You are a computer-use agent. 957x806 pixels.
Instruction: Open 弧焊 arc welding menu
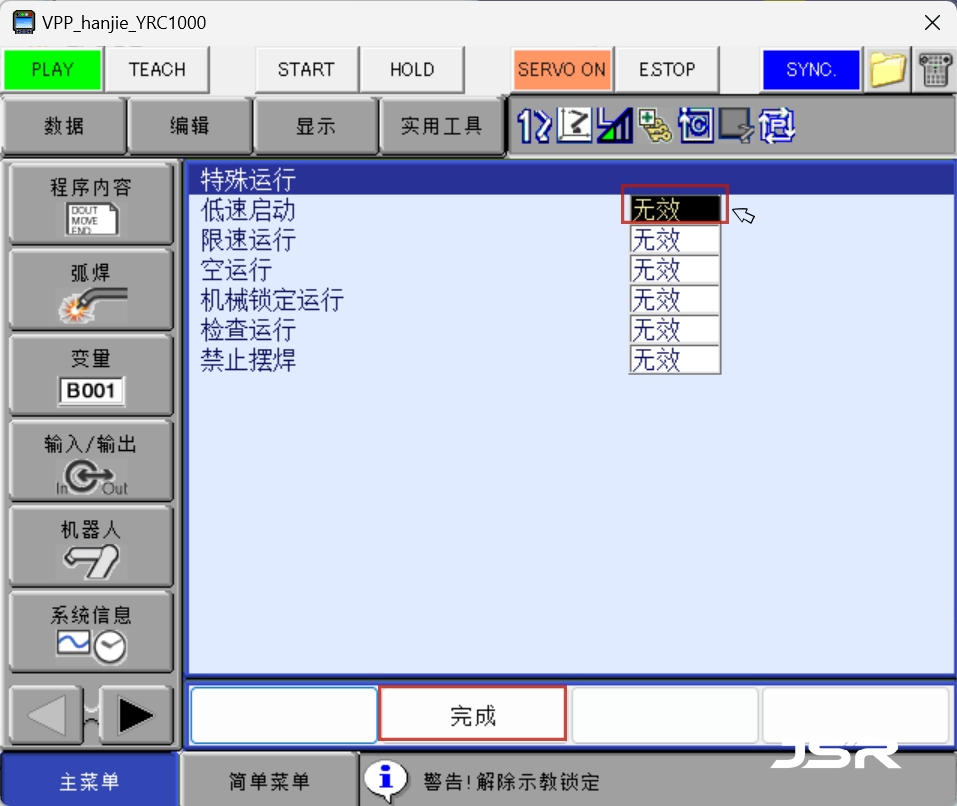pyautogui.click(x=91, y=290)
